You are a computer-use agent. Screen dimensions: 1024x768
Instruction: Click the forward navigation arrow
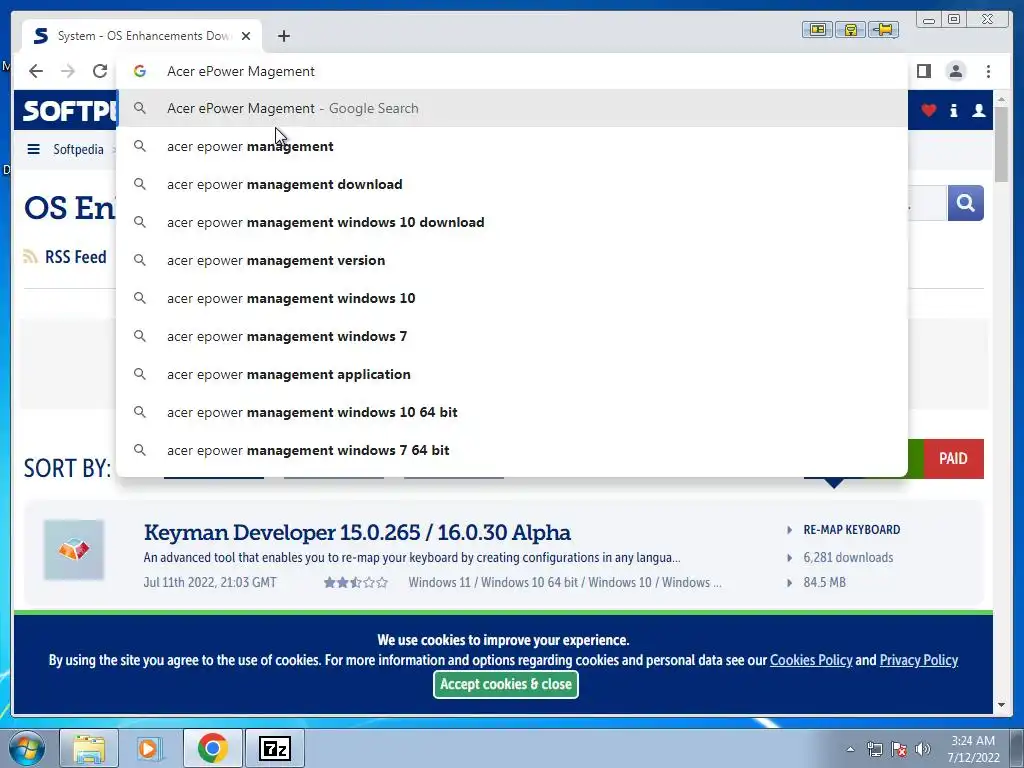click(68, 71)
